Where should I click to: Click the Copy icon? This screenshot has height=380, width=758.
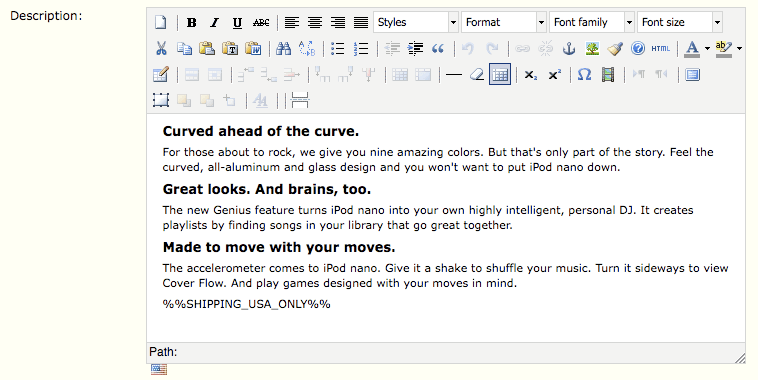coord(184,48)
